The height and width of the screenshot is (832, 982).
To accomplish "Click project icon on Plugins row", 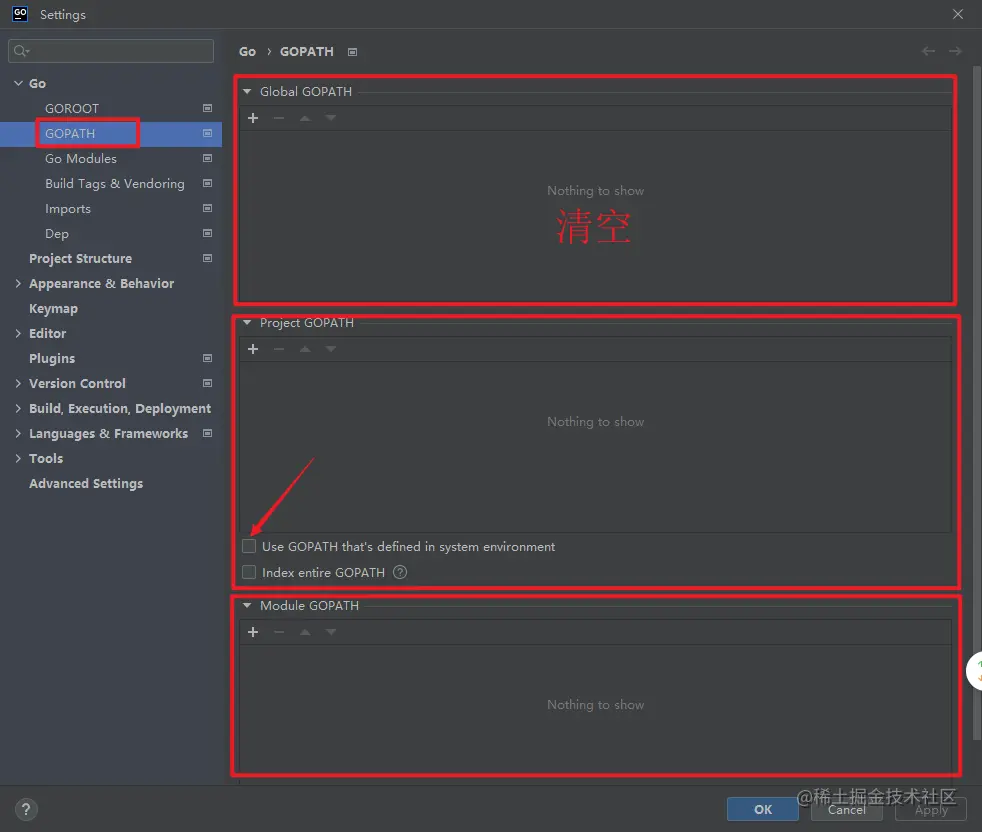I will tap(207, 358).
